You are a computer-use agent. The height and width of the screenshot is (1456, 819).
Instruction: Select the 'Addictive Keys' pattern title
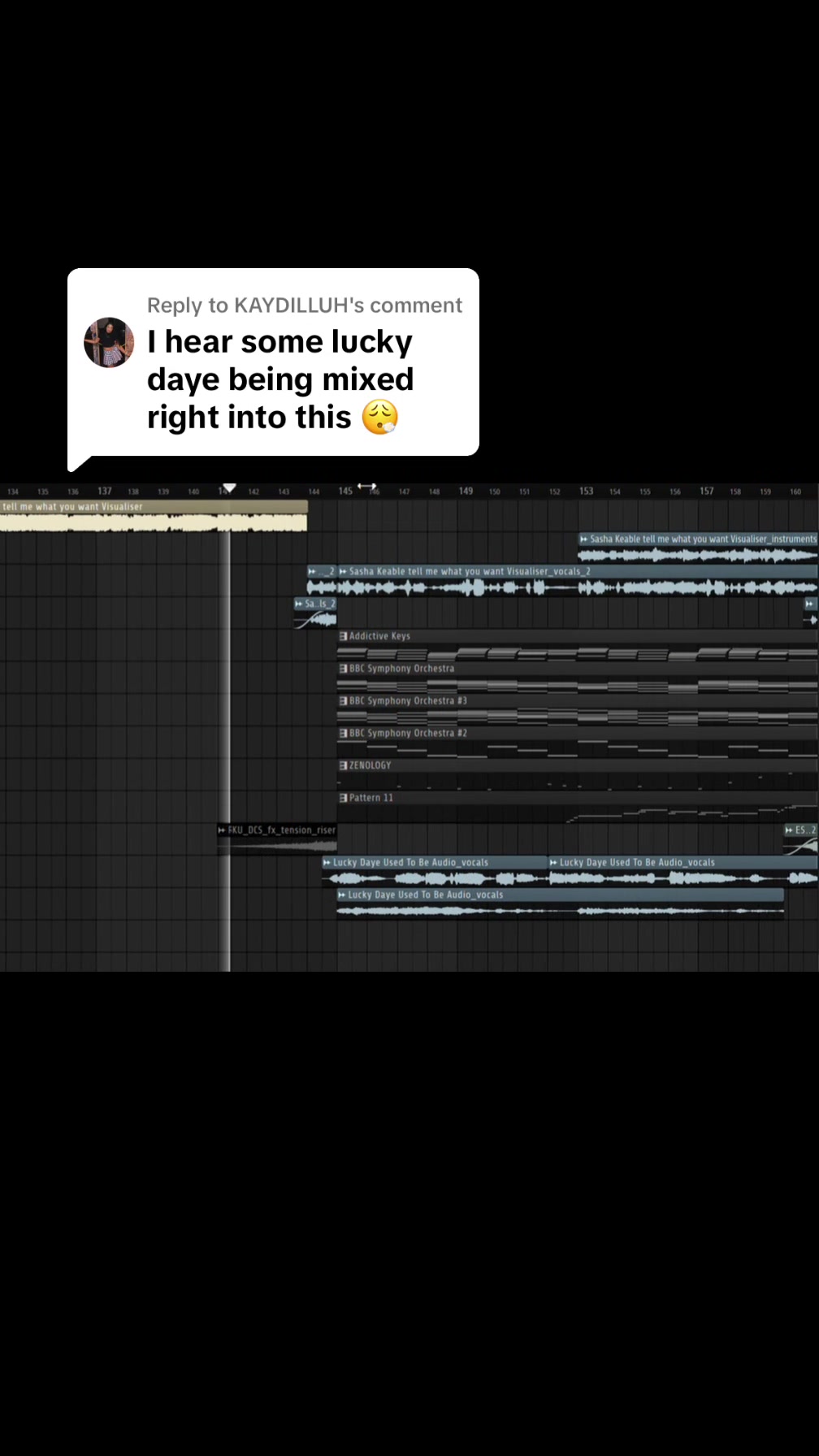click(x=379, y=636)
